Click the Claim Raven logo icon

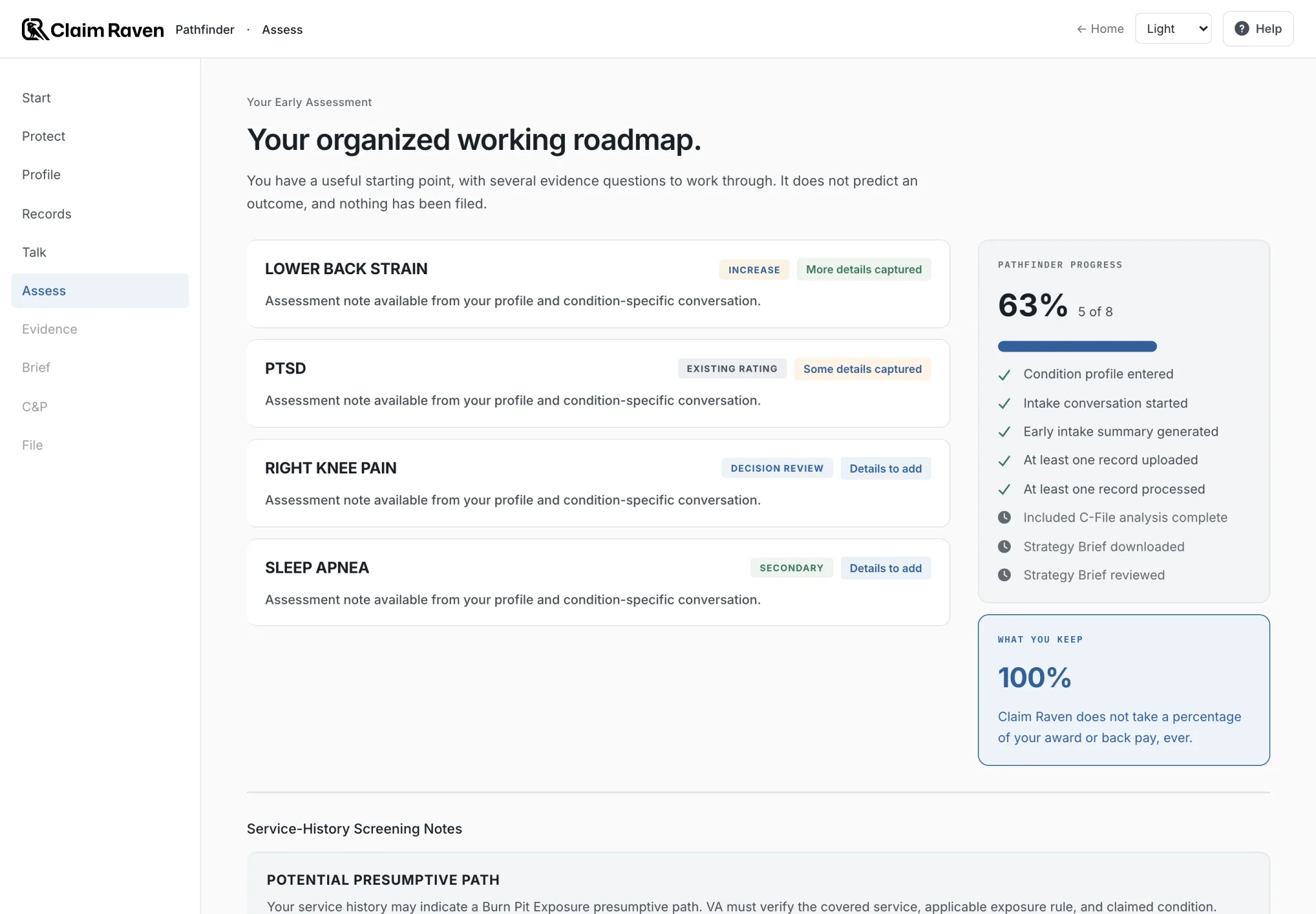tap(35, 29)
